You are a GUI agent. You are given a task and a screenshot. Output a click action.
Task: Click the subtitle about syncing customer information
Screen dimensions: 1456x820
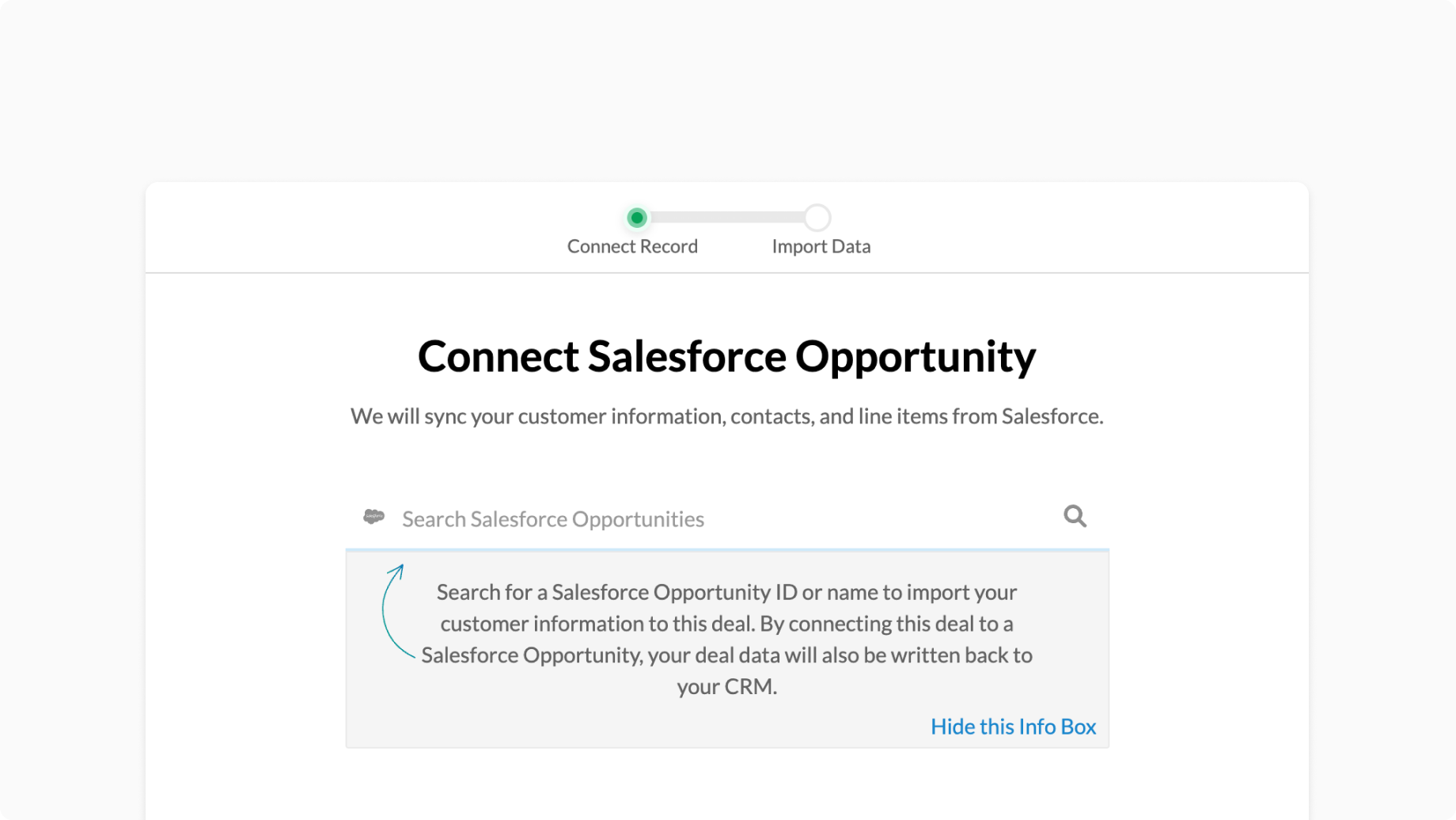(726, 416)
